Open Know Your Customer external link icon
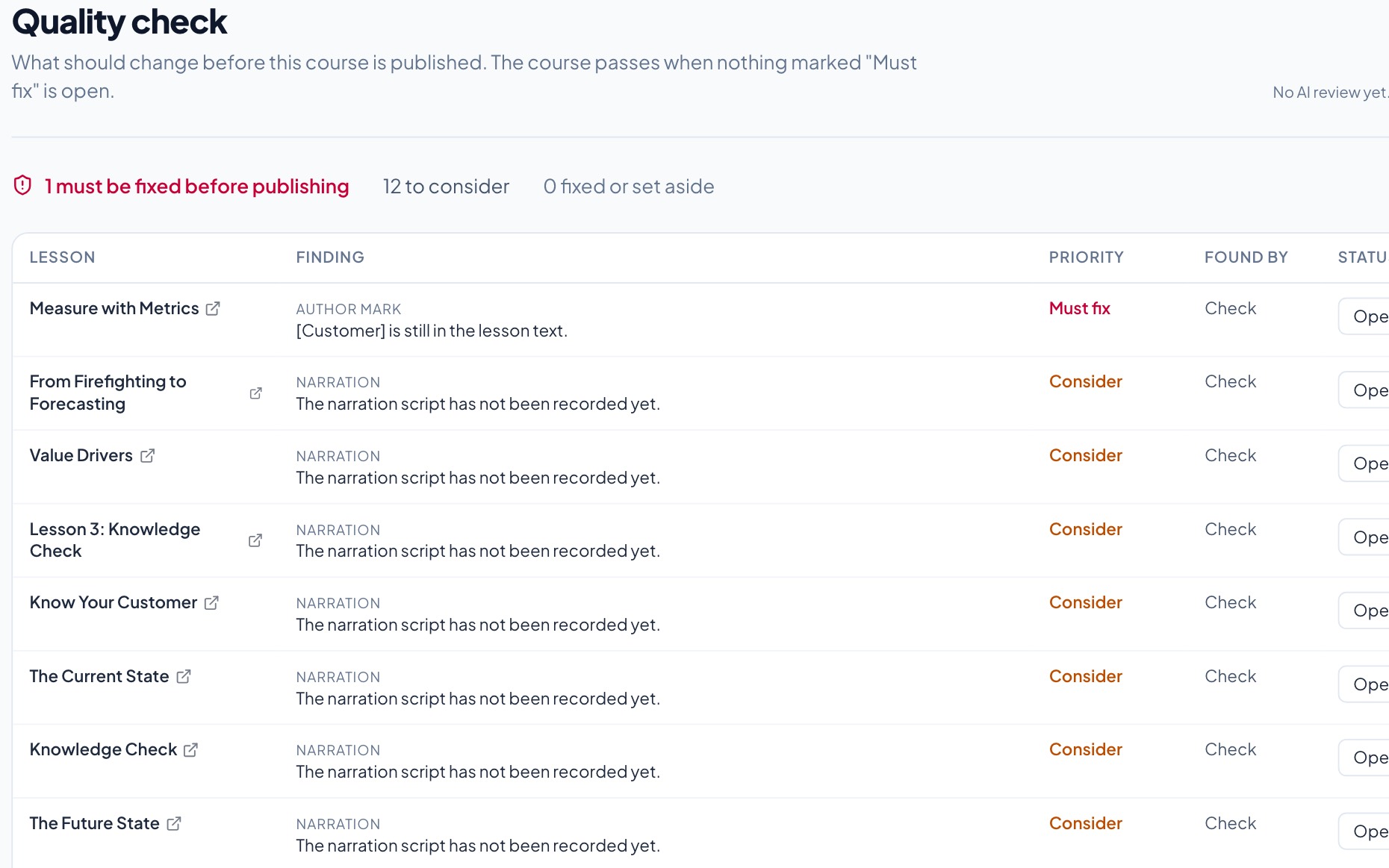The width and height of the screenshot is (1389, 868). [x=211, y=602]
